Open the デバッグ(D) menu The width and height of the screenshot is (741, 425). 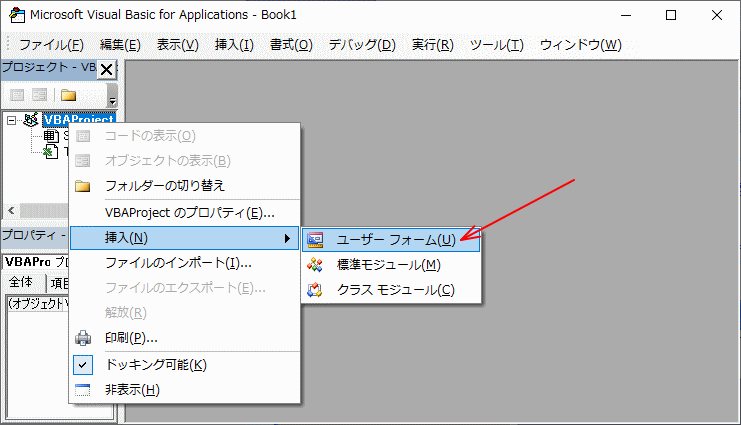362,45
